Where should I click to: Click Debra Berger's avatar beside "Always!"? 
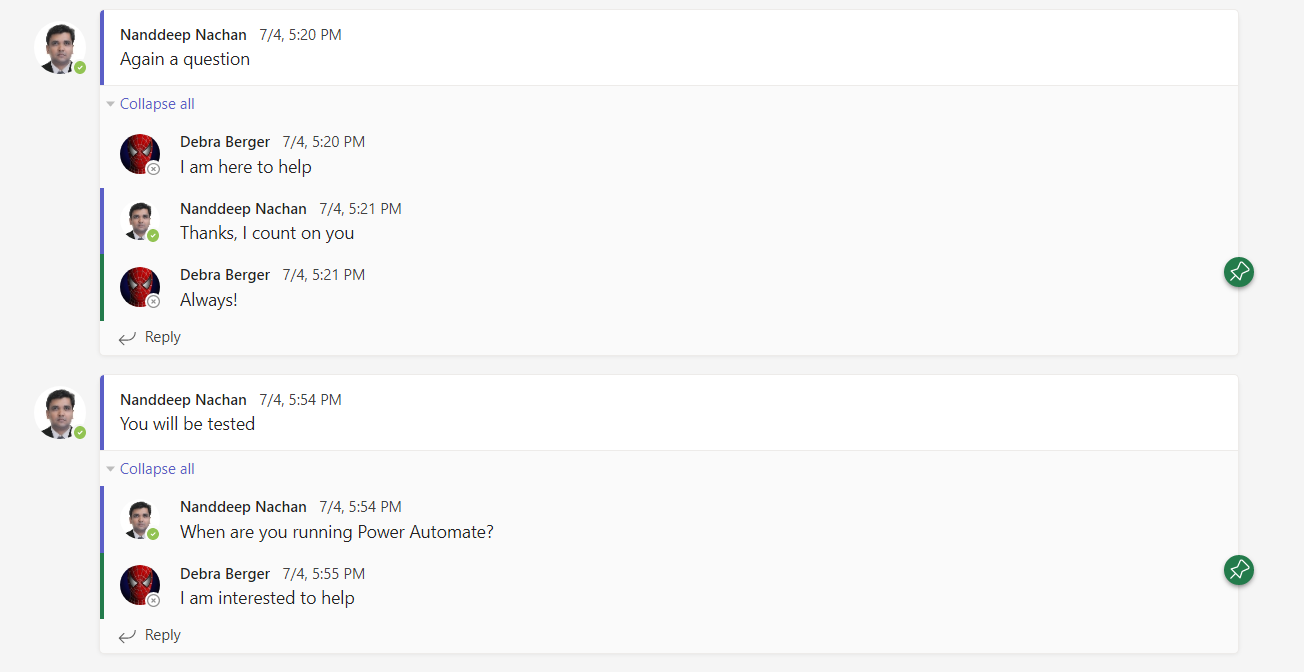tap(140, 287)
